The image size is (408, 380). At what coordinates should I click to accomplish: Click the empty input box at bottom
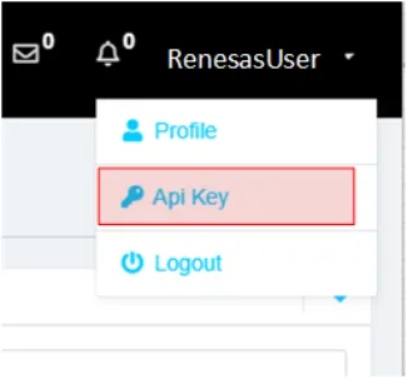pyautogui.click(x=173, y=363)
